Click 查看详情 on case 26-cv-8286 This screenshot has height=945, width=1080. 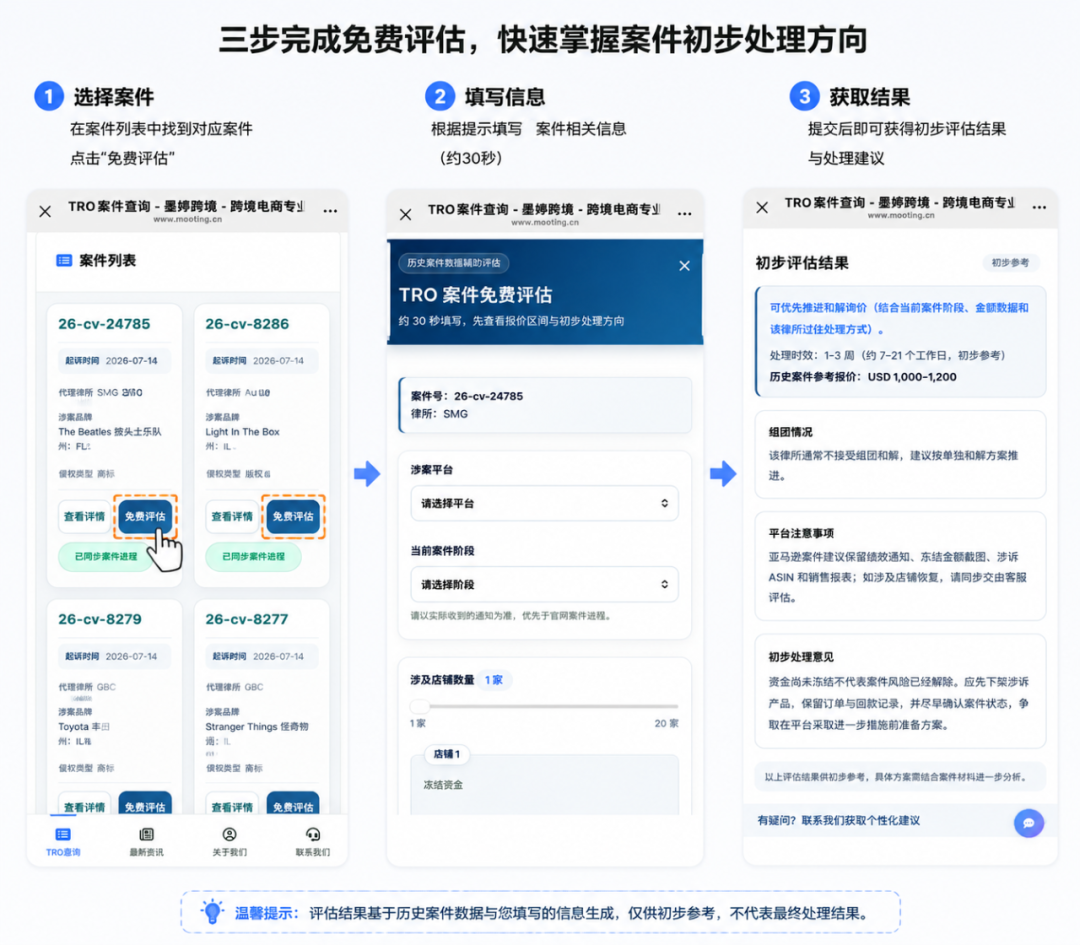pyautogui.click(x=232, y=516)
